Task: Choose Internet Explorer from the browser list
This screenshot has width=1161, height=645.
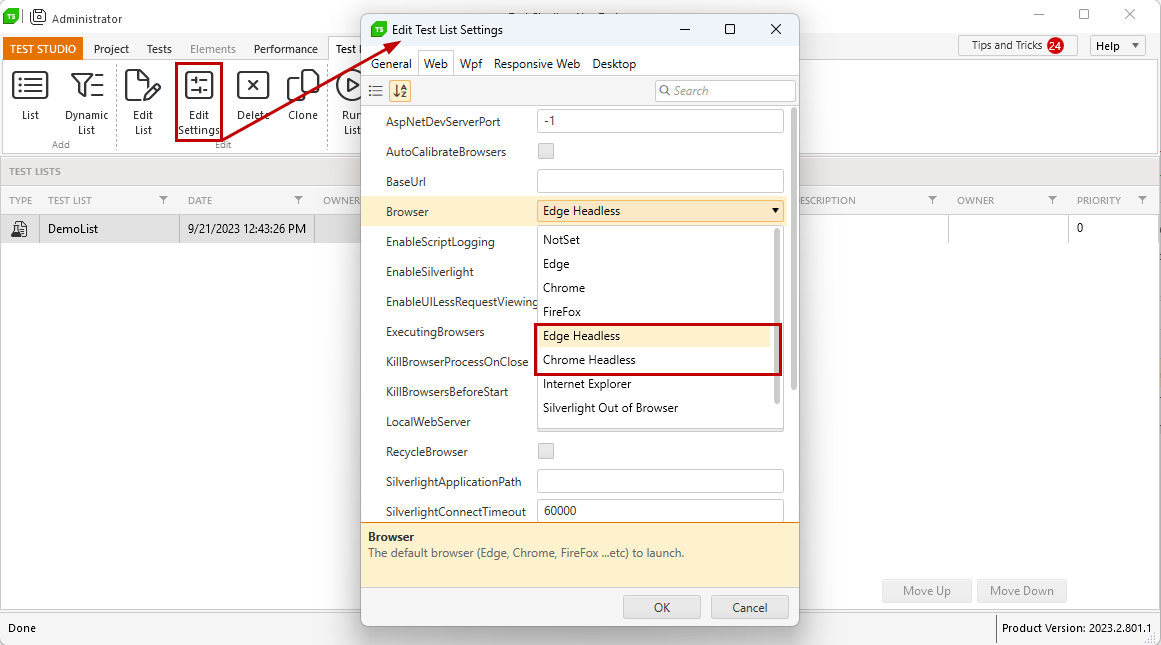Action: (x=655, y=384)
